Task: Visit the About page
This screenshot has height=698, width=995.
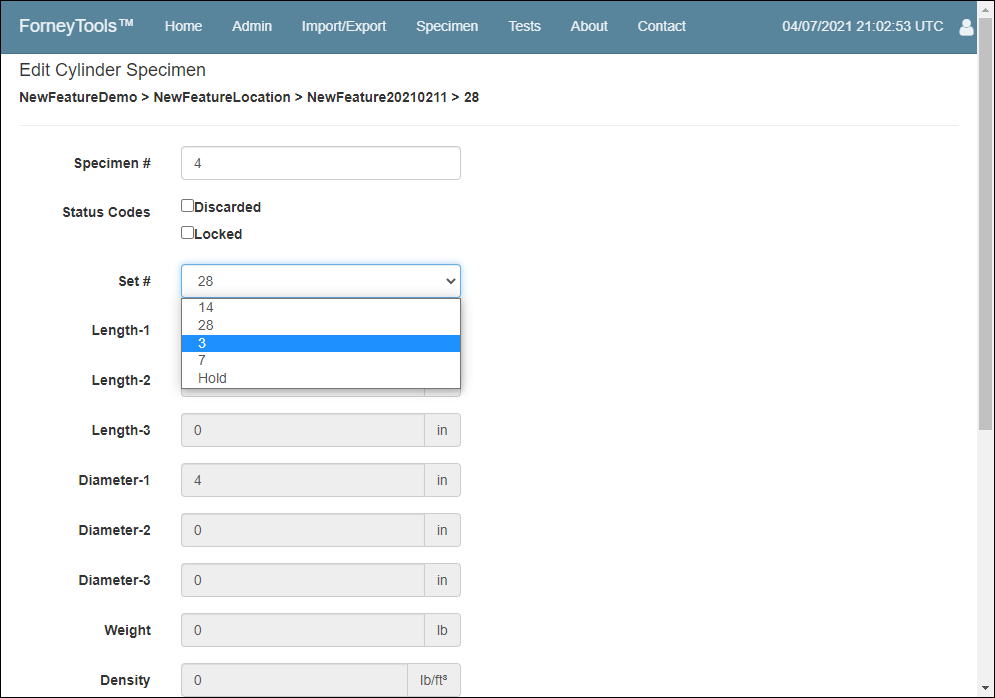Action: coord(589,26)
